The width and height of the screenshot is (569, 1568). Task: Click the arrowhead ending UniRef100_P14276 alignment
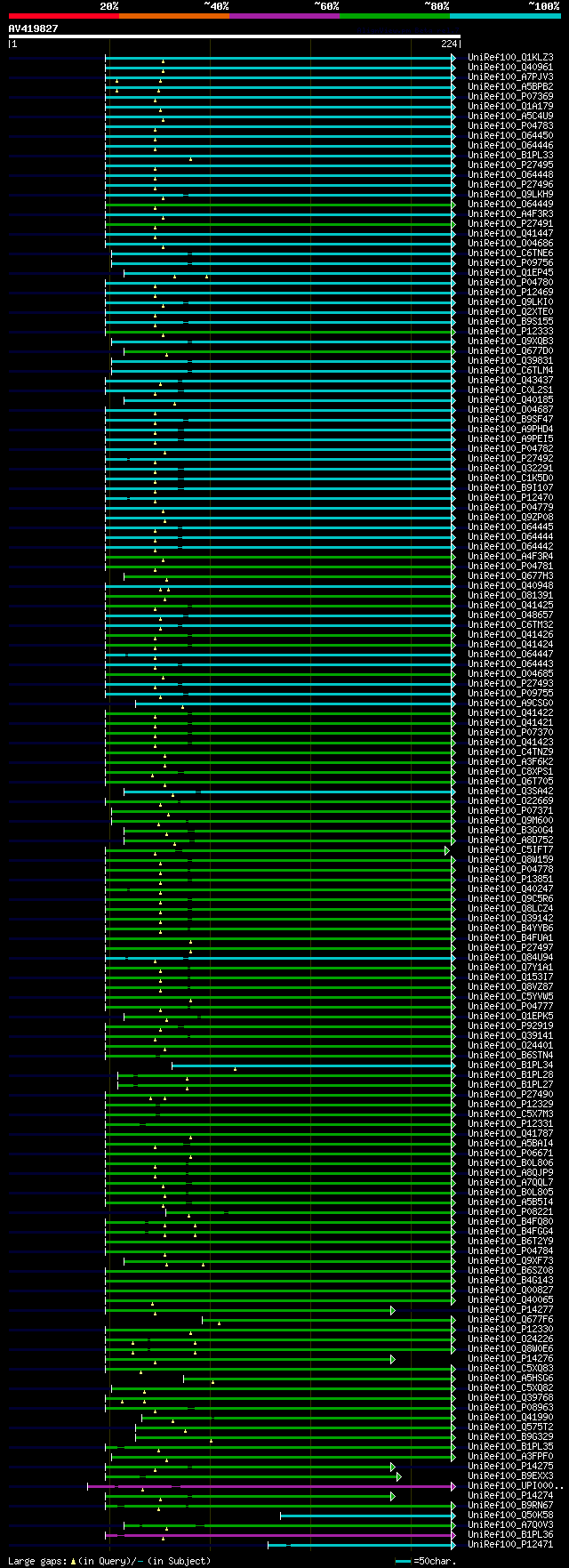click(393, 1359)
